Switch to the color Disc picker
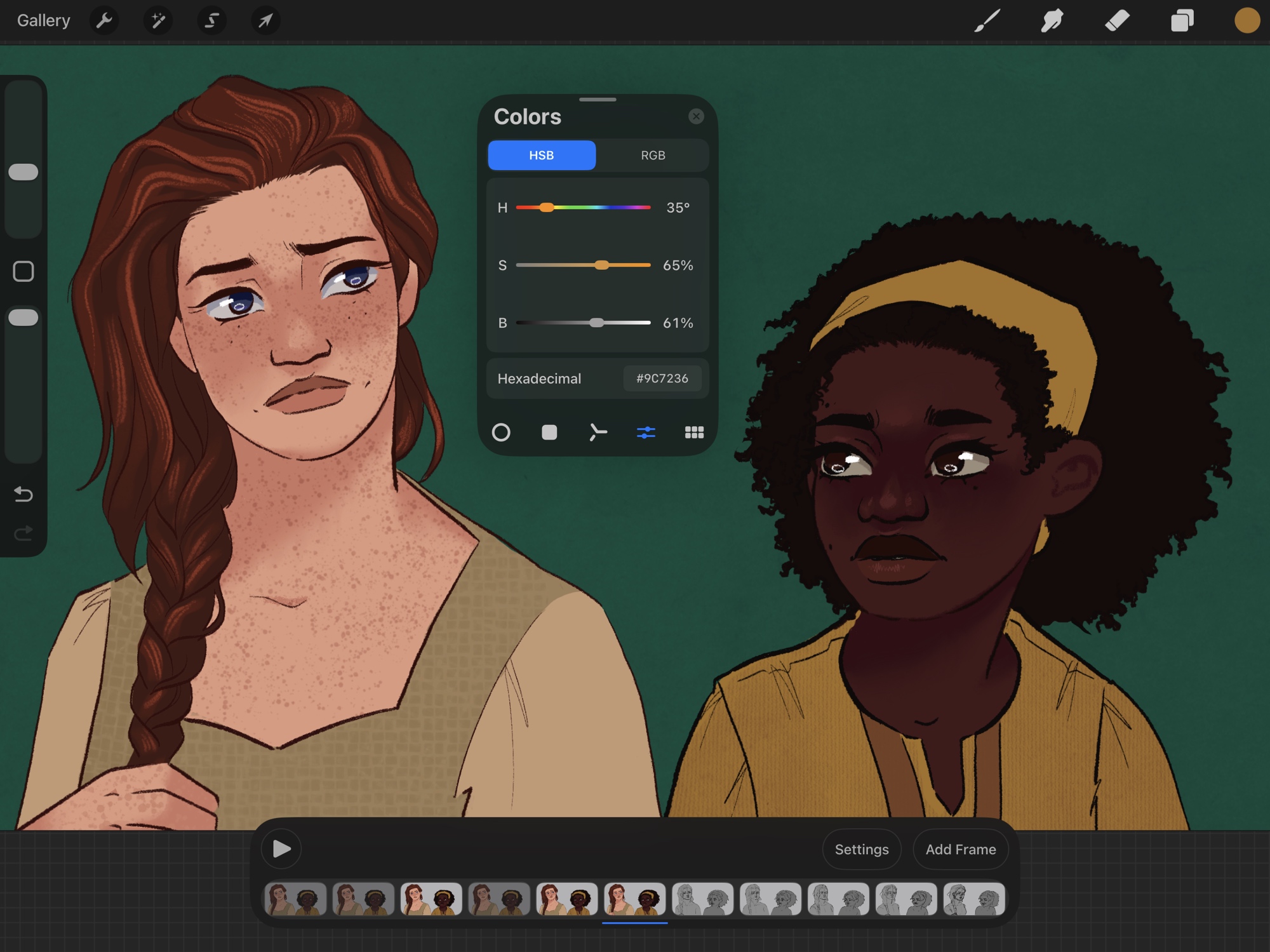 501,432
